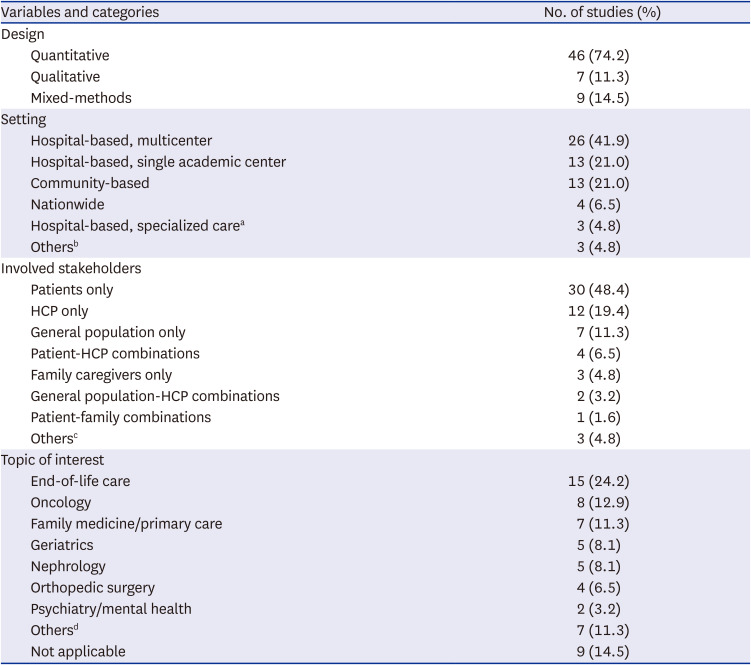Select the 'Patients only' row label
Viewport: 751px width, 665px height.
pyautogui.click(x=72, y=290)
